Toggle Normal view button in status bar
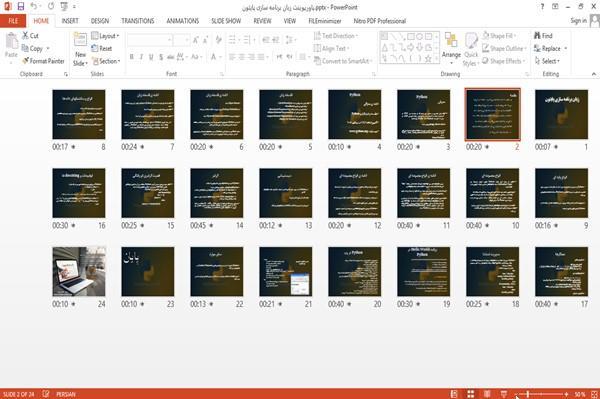This screenshot has width=600, height=399. [454, 394]
